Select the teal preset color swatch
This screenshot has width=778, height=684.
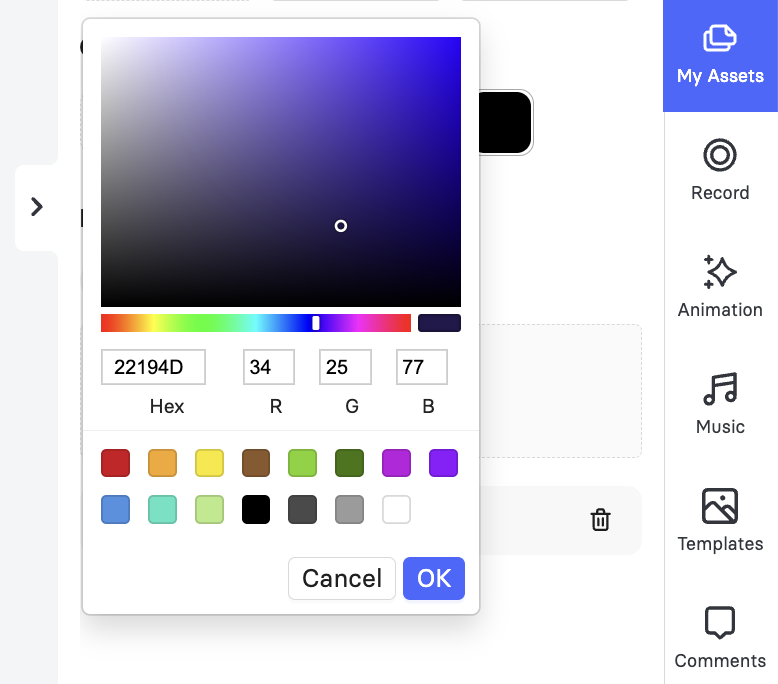tap(162, 509)
